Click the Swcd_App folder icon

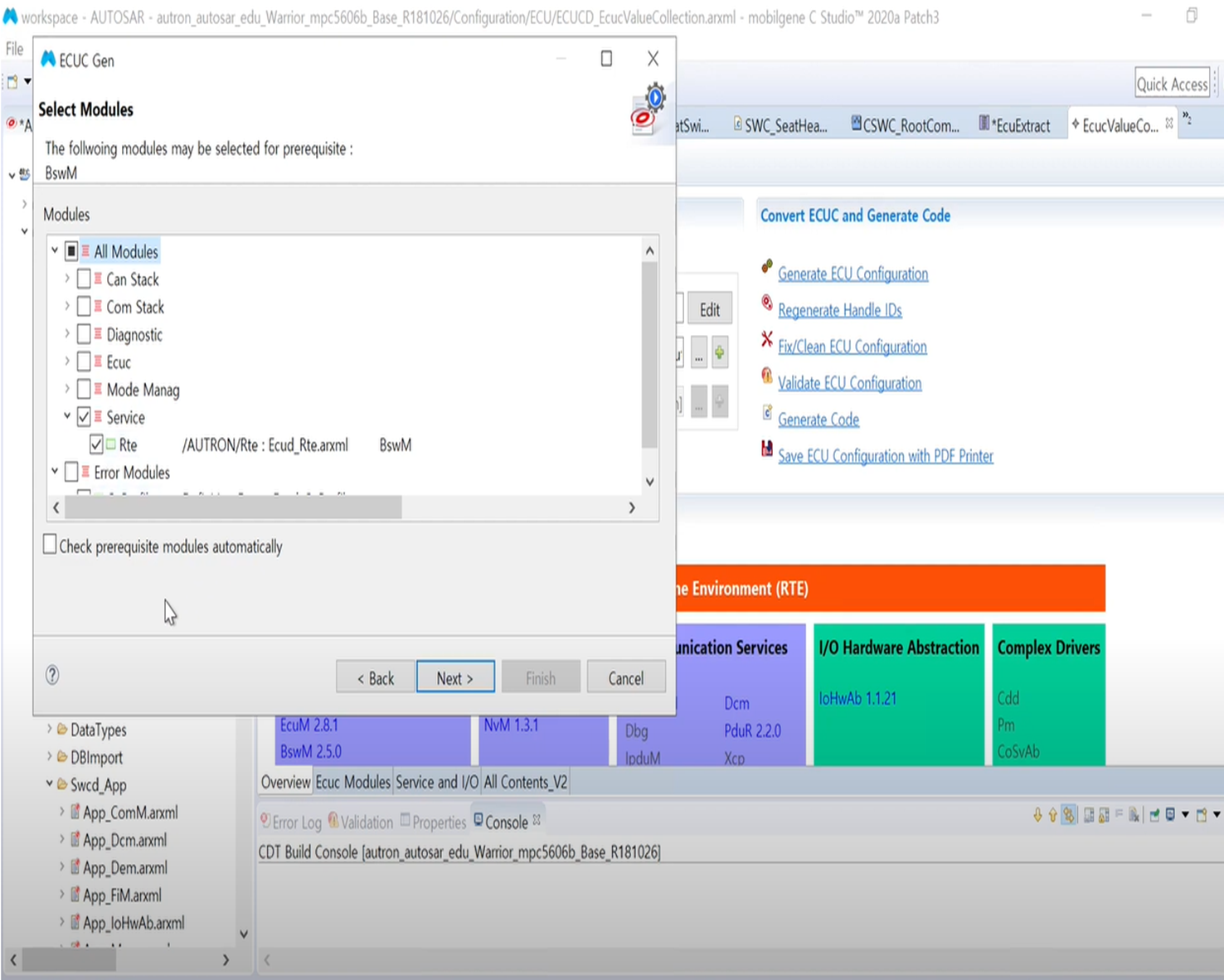pyautogui.click(x=62, y=784)
